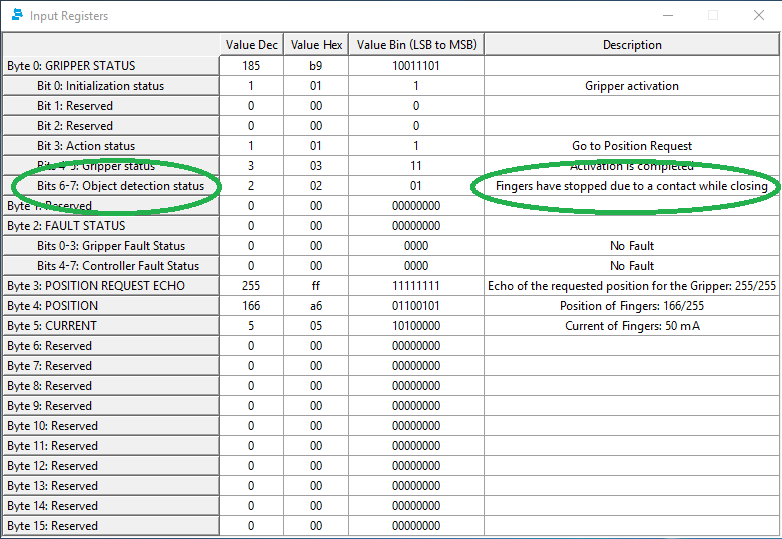Screen dimensions: 782x539
Task: Close the Input Registers window
Action: [x=759, y=16]
